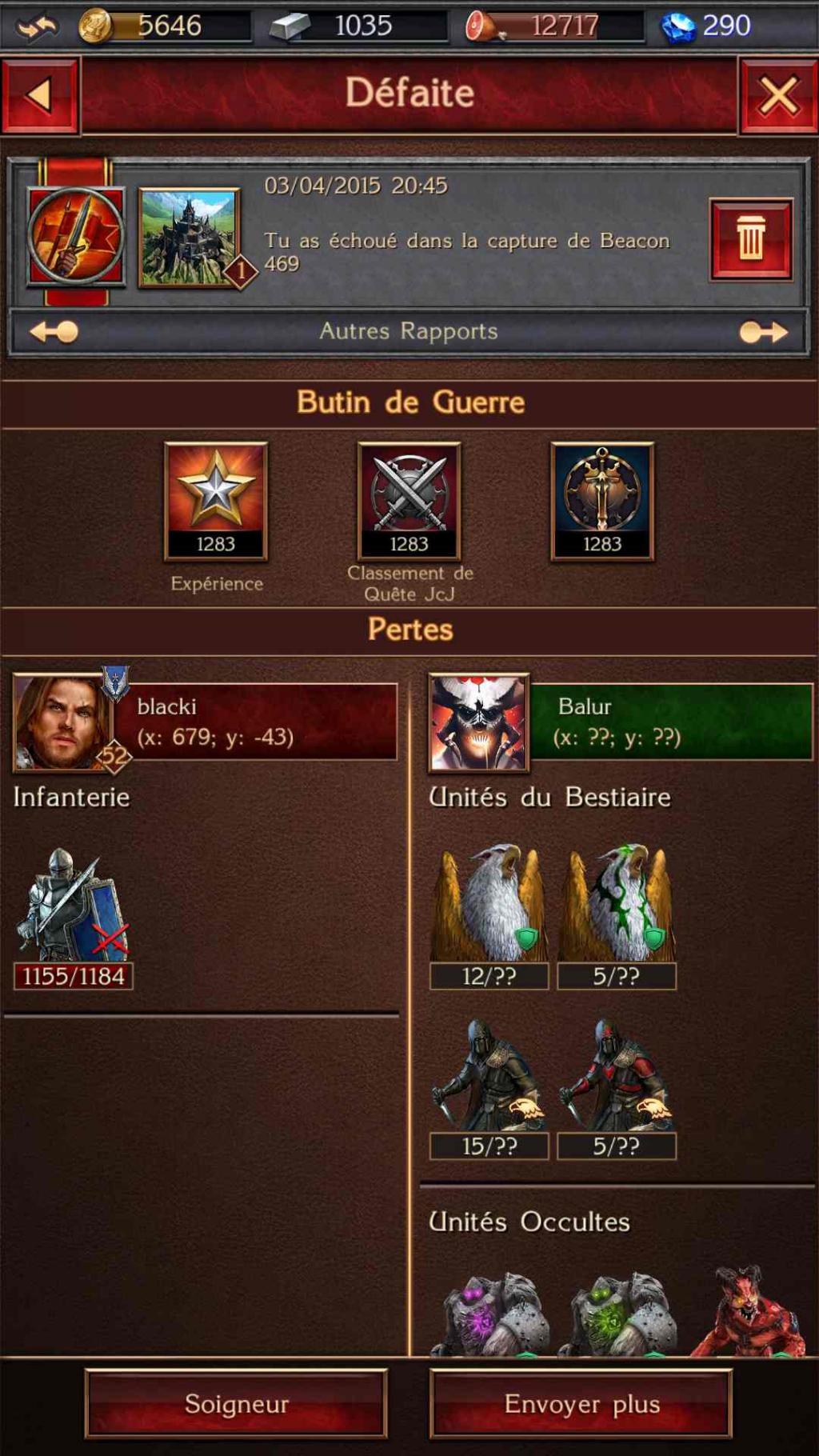Open the Beacon castle thumbnail
This screenshot has height=1456, width=819.
pos(190,238)
